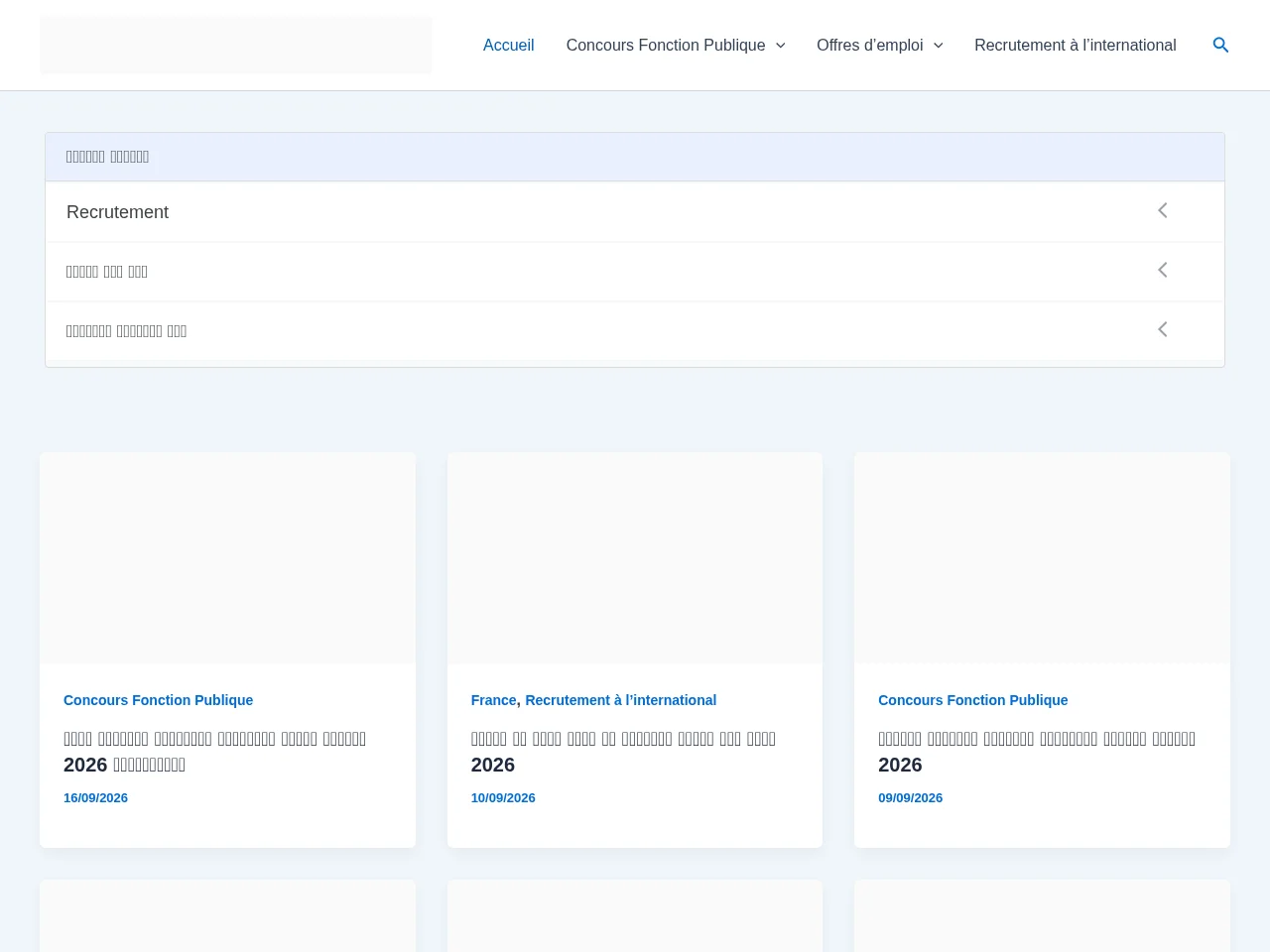Expand the Recrutement row chevron
The image size is (1270, 952).
1163,210
